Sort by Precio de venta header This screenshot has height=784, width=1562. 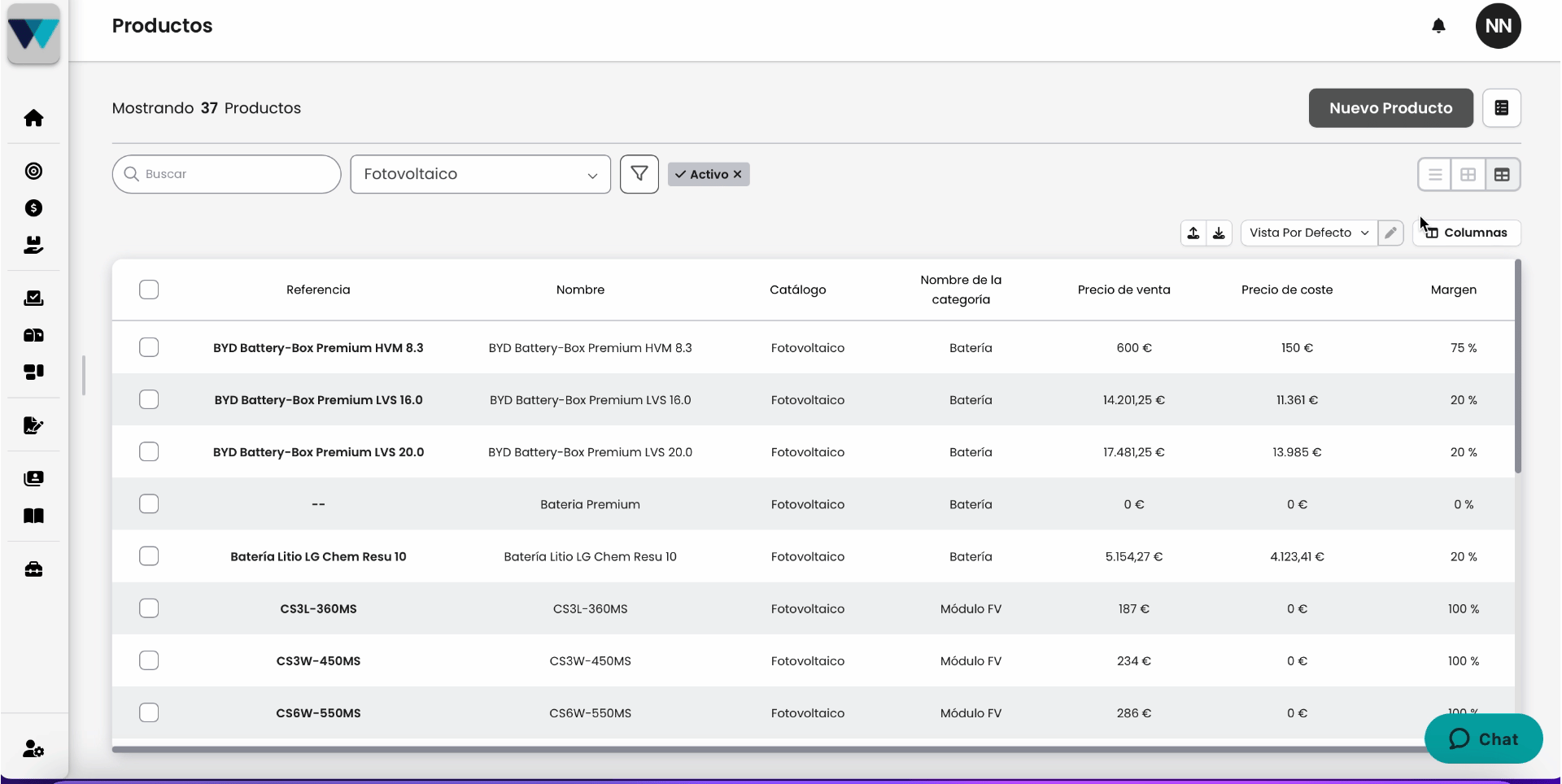(1124, 290)
